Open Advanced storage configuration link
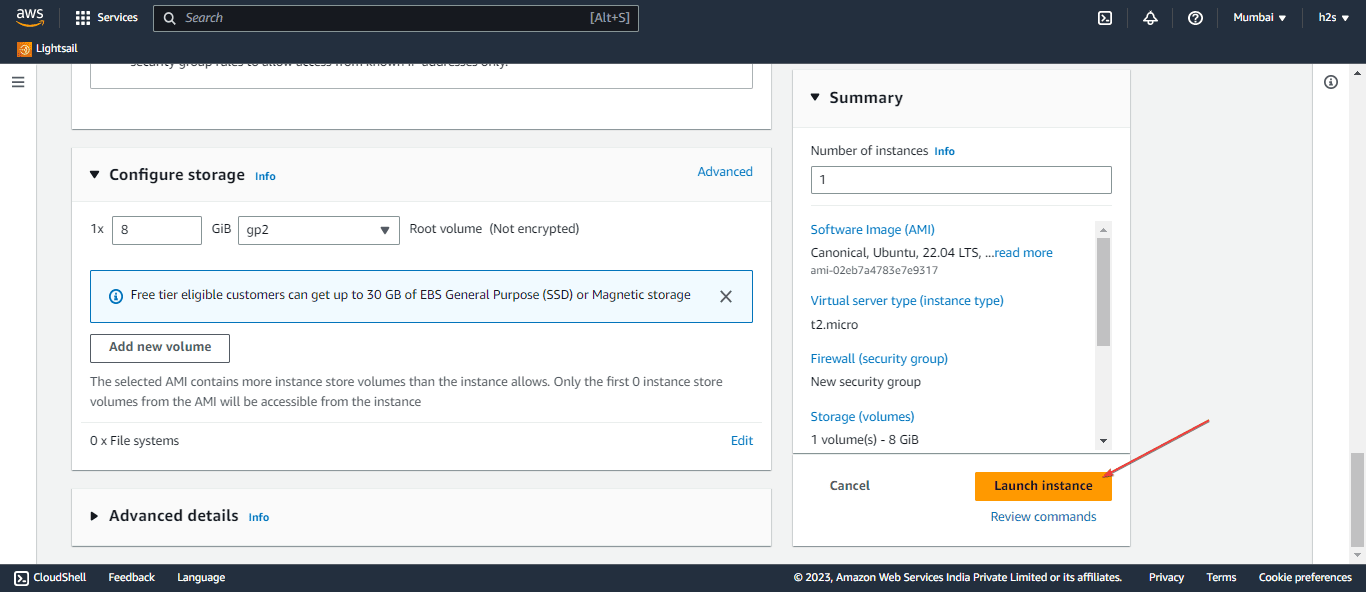1366x592 pixels. pos(725,172)
